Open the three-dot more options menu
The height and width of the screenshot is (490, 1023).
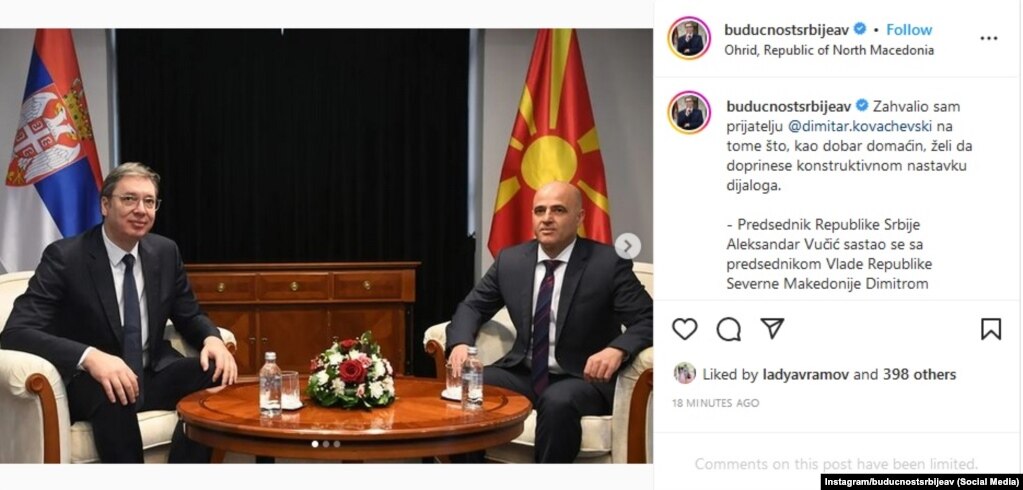coord(988,38)
